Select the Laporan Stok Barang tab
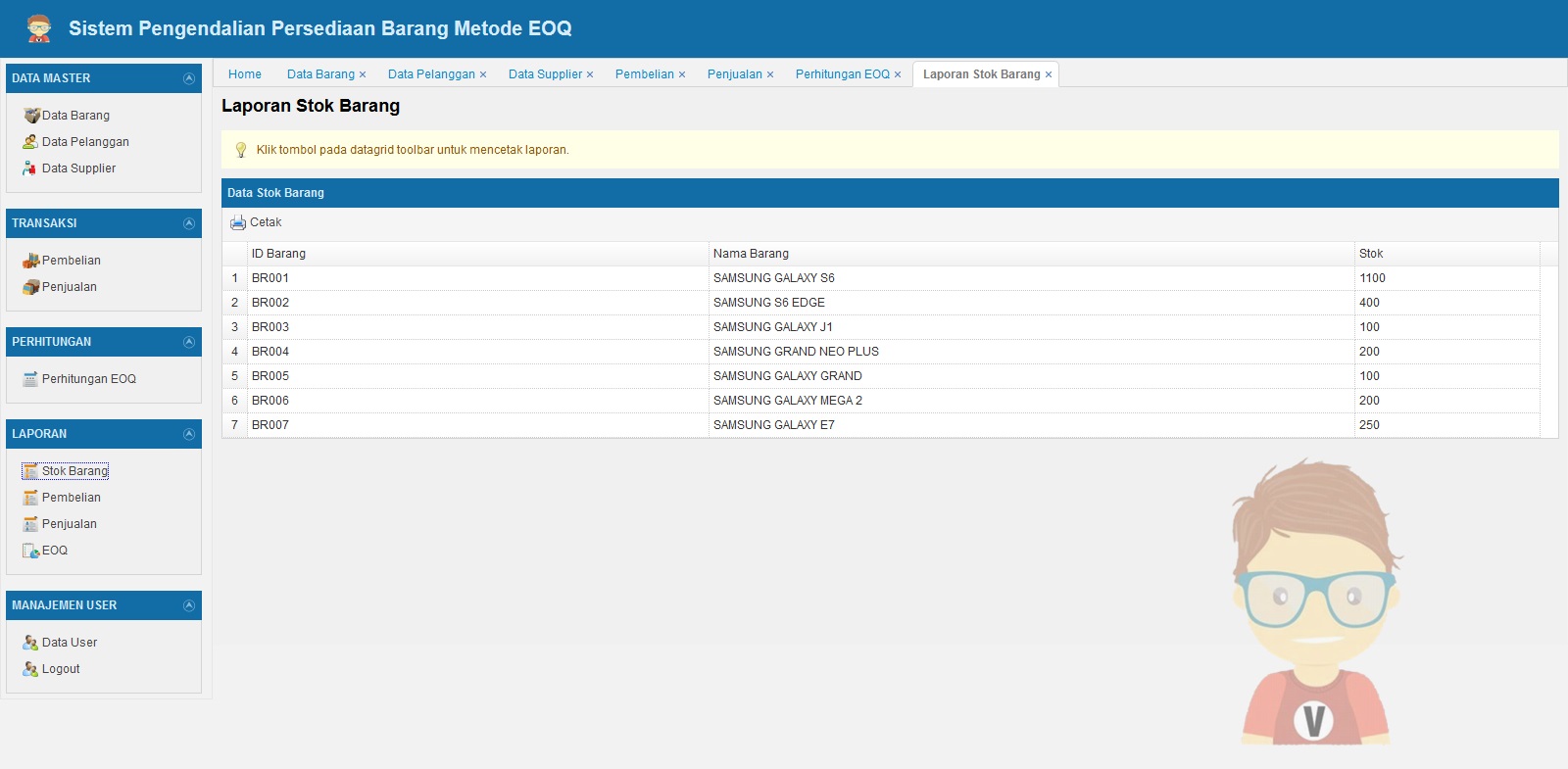The height and width of the screenshot is (769, 1568). coord(981,74)
